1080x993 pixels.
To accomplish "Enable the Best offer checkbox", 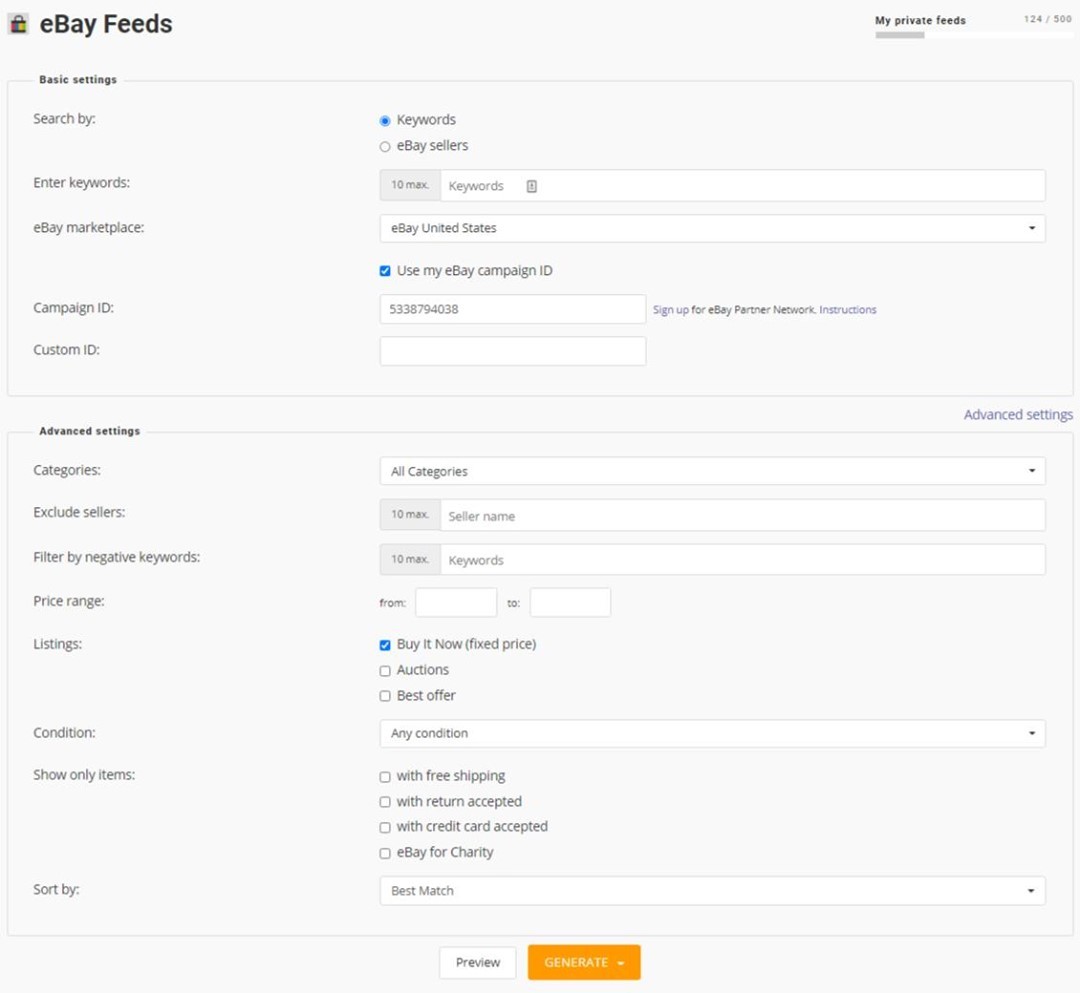I will pyautogui.click(x=385, y=696).
